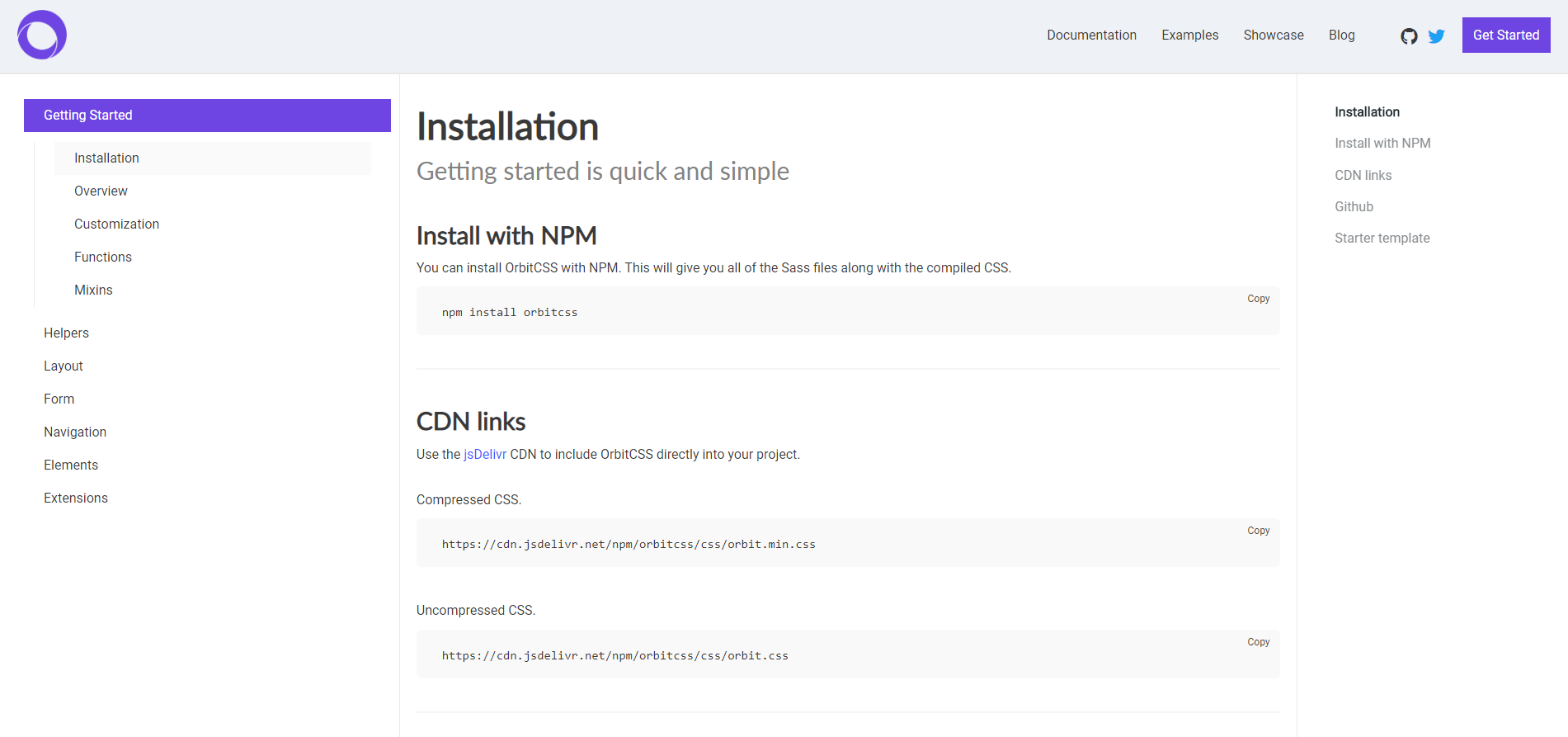The image size is (1568, 737).
Task: Open the GitHub icon link in header
Action: click(1409, 36)
